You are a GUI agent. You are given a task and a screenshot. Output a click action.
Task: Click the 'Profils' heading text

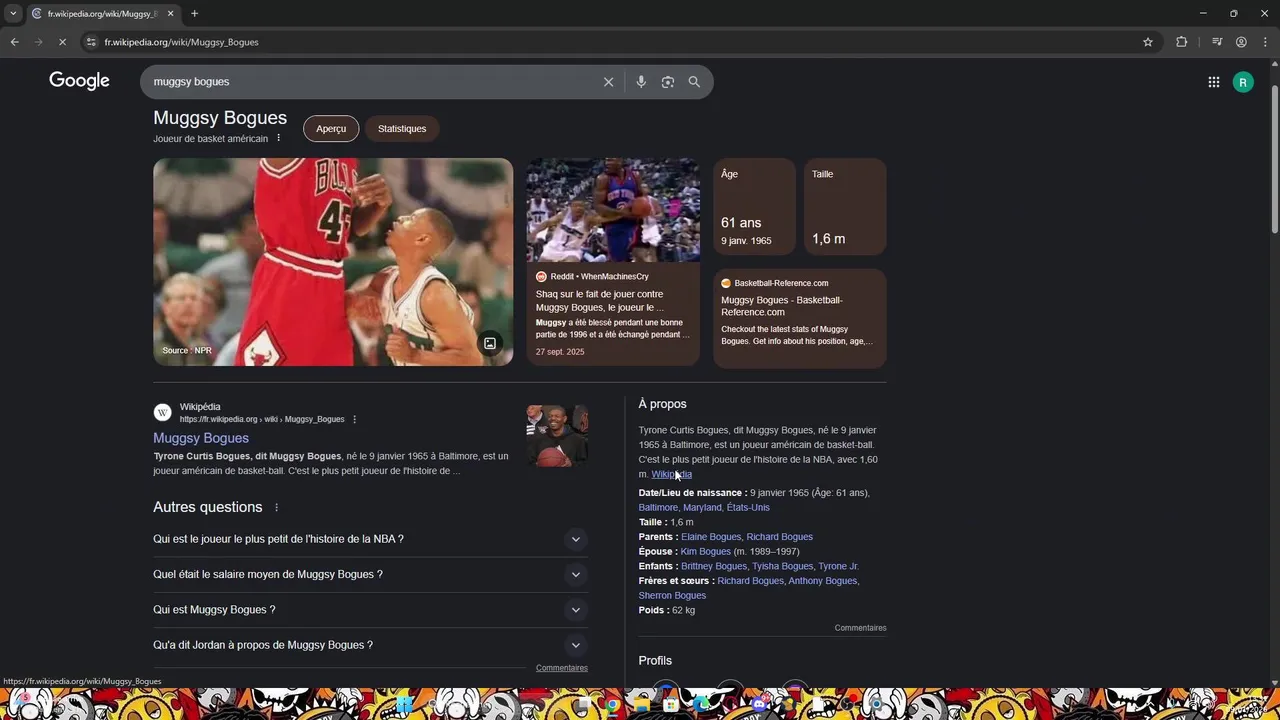655,661
